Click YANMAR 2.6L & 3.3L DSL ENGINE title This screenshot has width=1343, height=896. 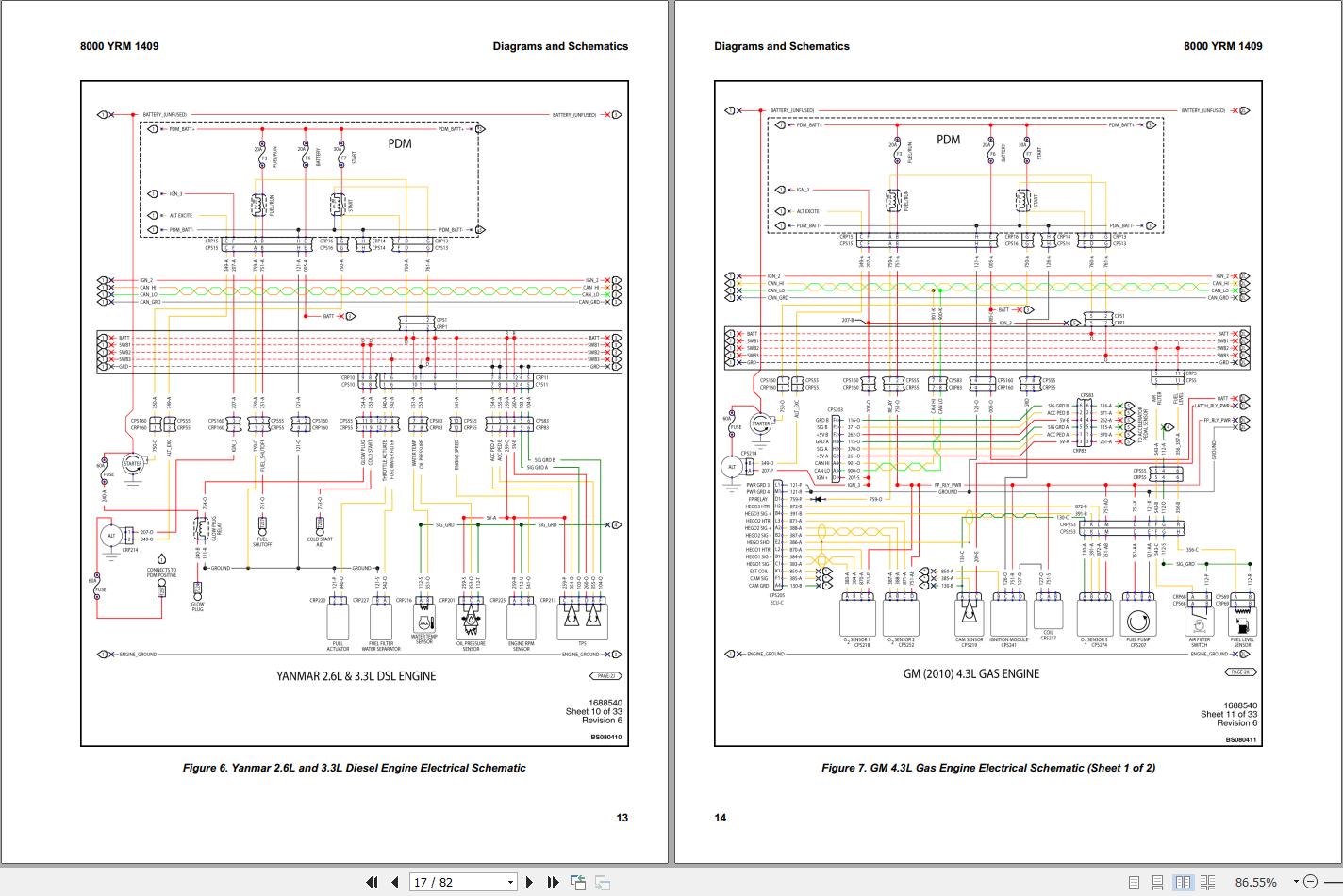(x=356, y=675)
